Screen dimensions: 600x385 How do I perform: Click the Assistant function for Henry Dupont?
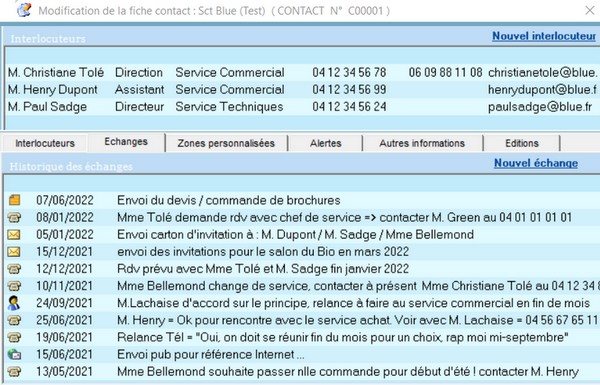point(140,90)
